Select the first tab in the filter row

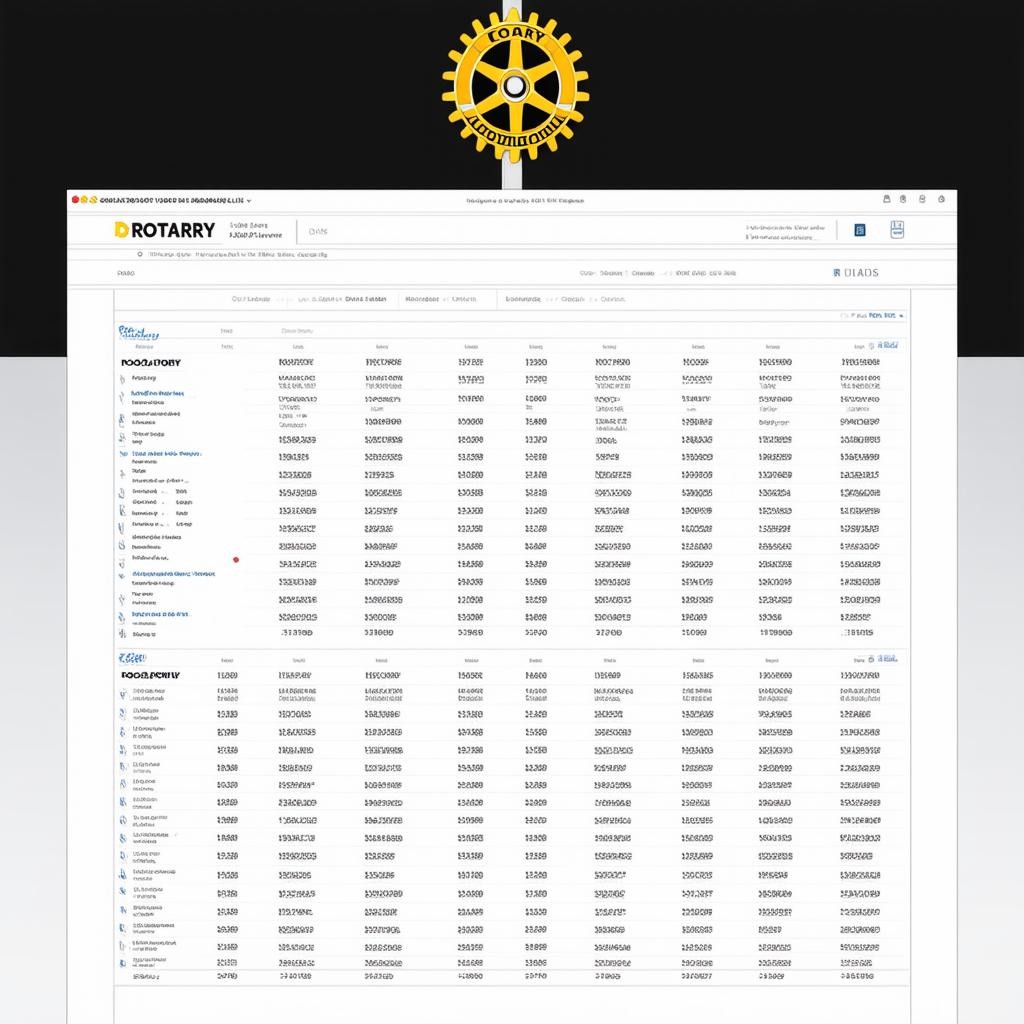[251, 298]
